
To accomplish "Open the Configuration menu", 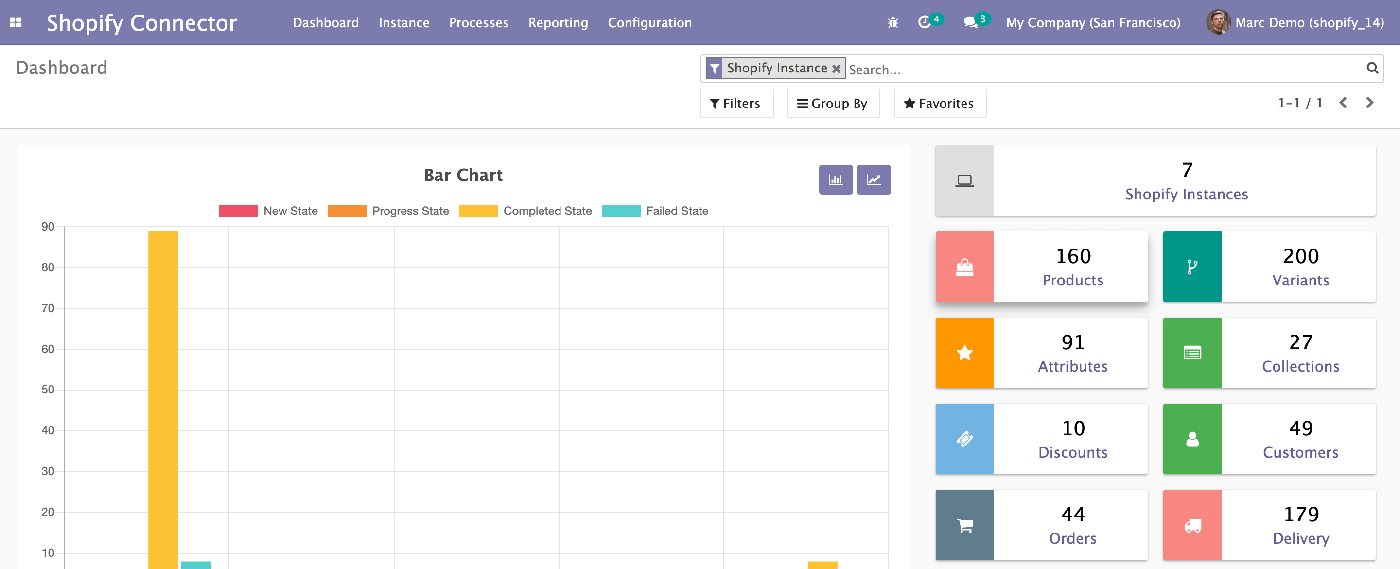I will coord(650,22).
